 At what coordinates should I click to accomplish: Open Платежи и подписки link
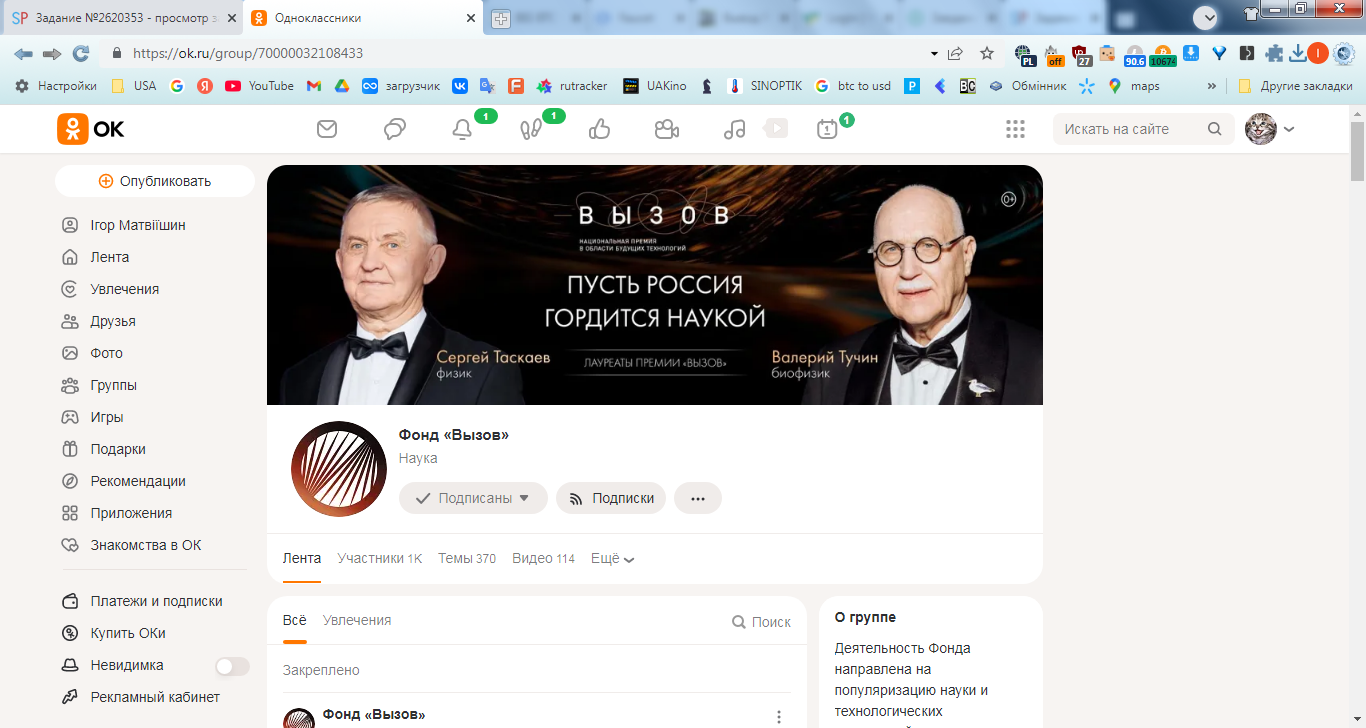157,601
